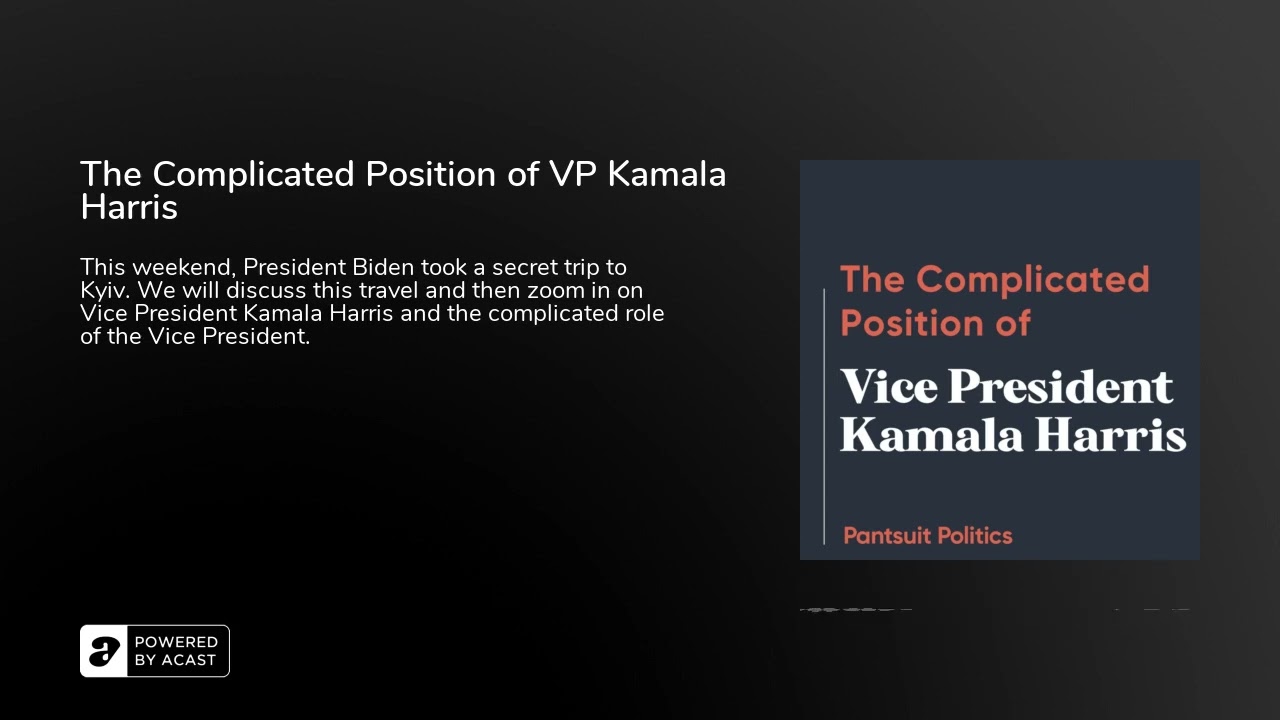The width and height of the screenshot is (1280, 720).
Task: Click the 'BY ACAST' text in the badge
Action: pos(176,660)
